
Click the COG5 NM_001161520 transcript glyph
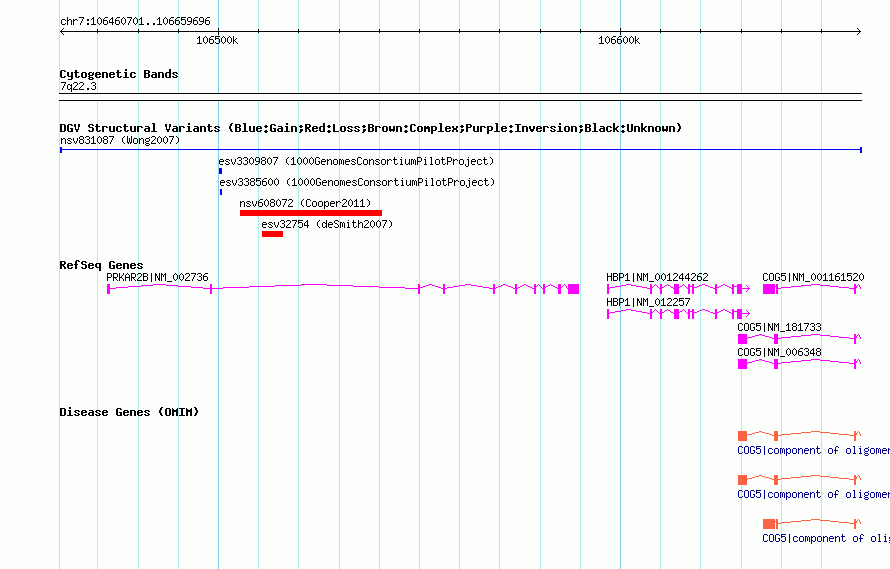812,289
